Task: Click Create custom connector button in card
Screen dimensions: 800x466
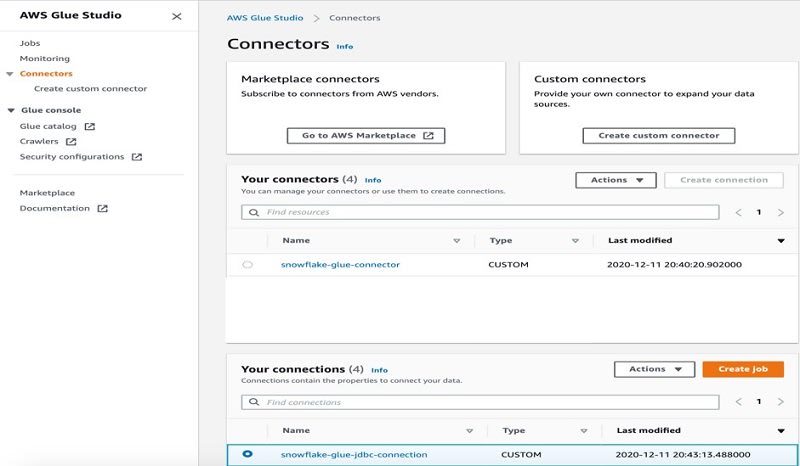Action: 659,136
